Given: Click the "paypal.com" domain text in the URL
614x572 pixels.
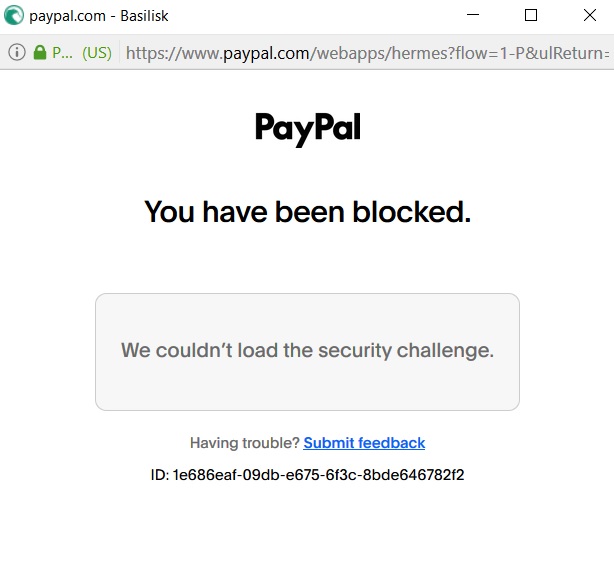Looking at the screenshot, I should 266,53.
